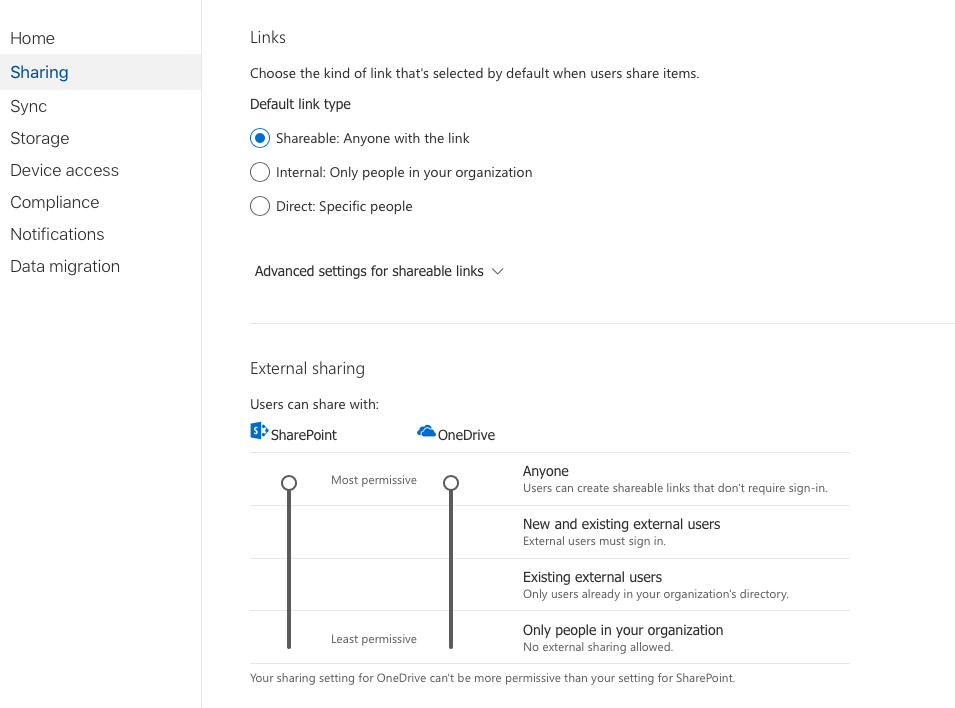
Task: Go to Sharing section
Action: click(x=39, y=72)
